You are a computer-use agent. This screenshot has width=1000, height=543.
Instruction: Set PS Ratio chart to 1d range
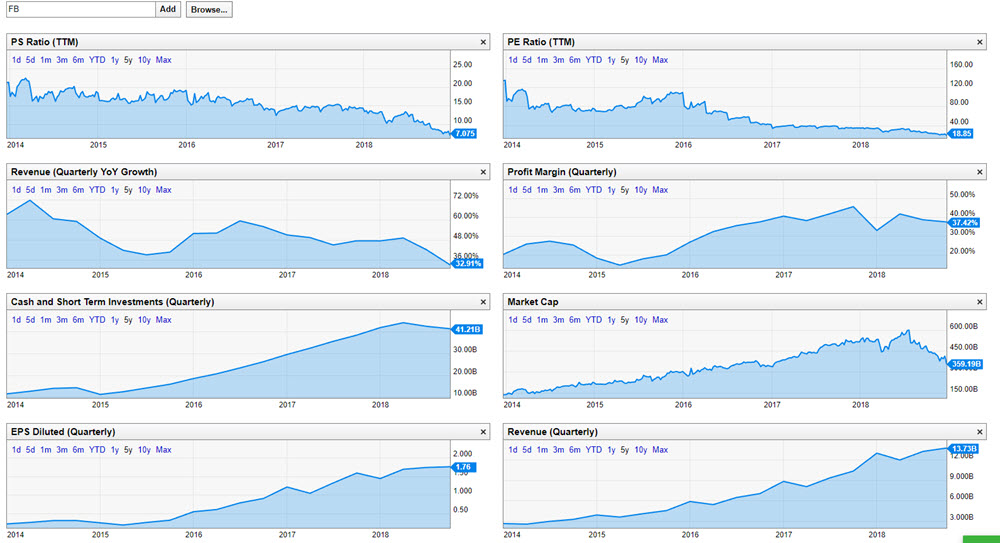(x=16, y=60)
